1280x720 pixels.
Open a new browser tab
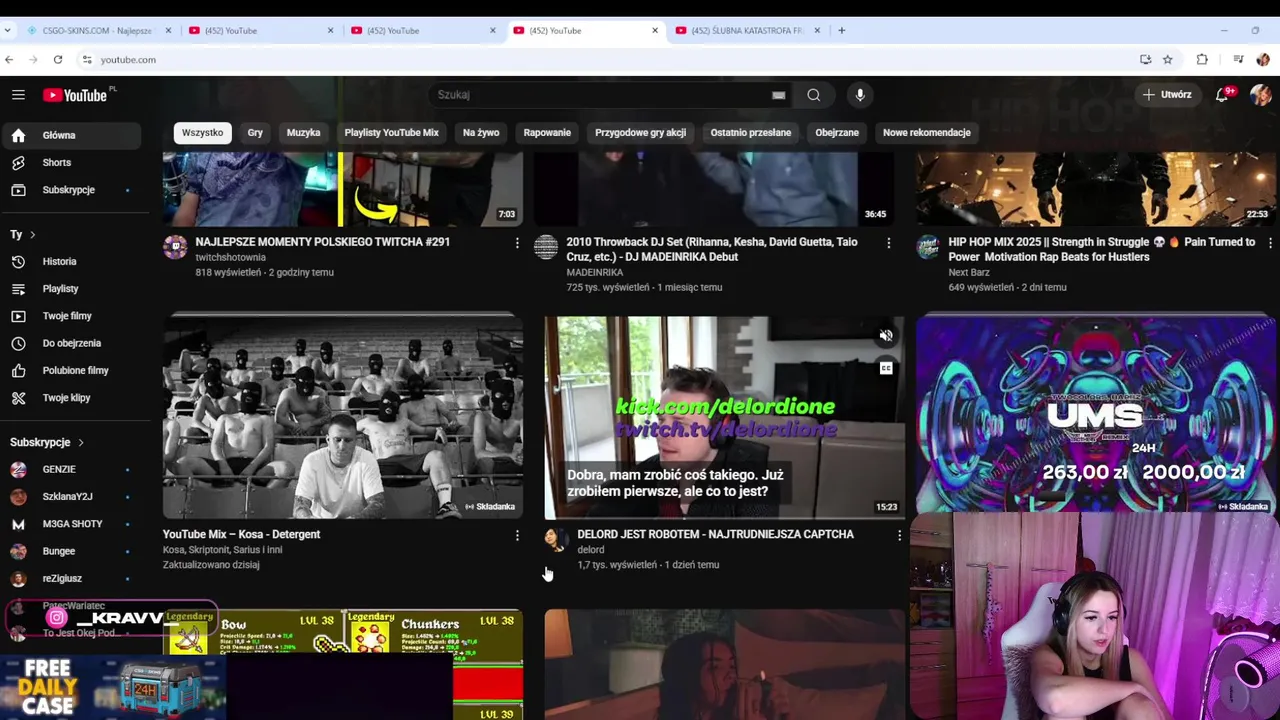[842, 31]
